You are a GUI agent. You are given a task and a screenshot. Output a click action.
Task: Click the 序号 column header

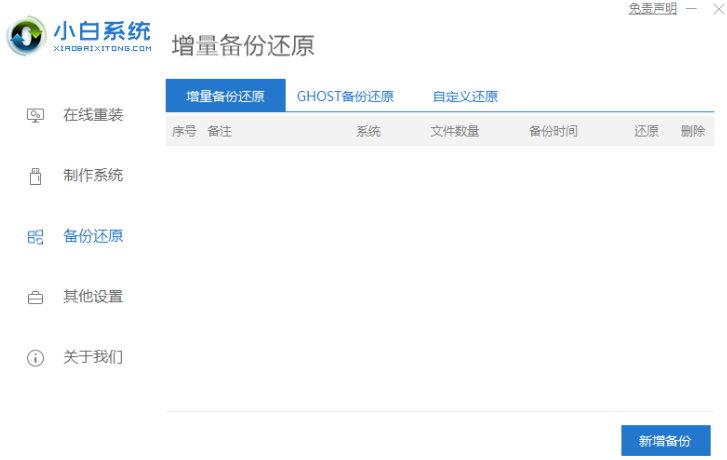[184, 131]
